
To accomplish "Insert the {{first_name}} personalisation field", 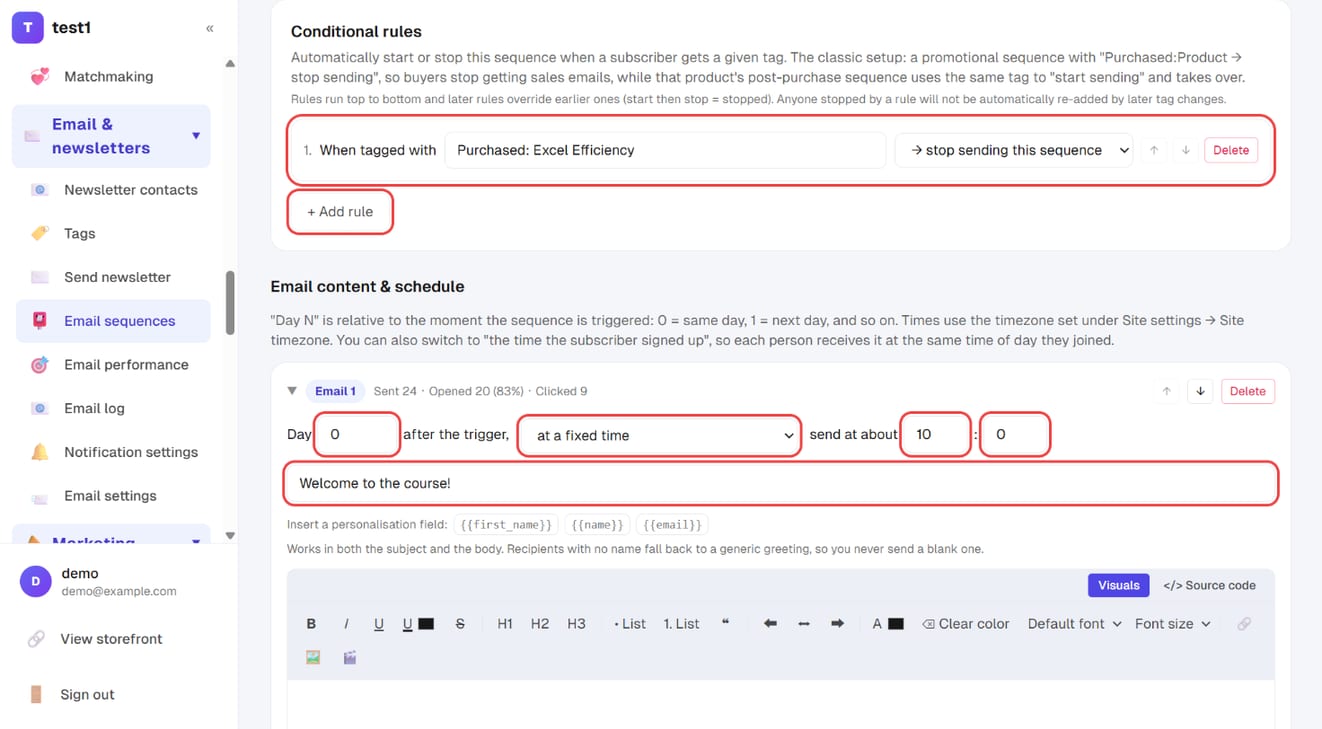I will pyautogui.click(x=506, y=524).
